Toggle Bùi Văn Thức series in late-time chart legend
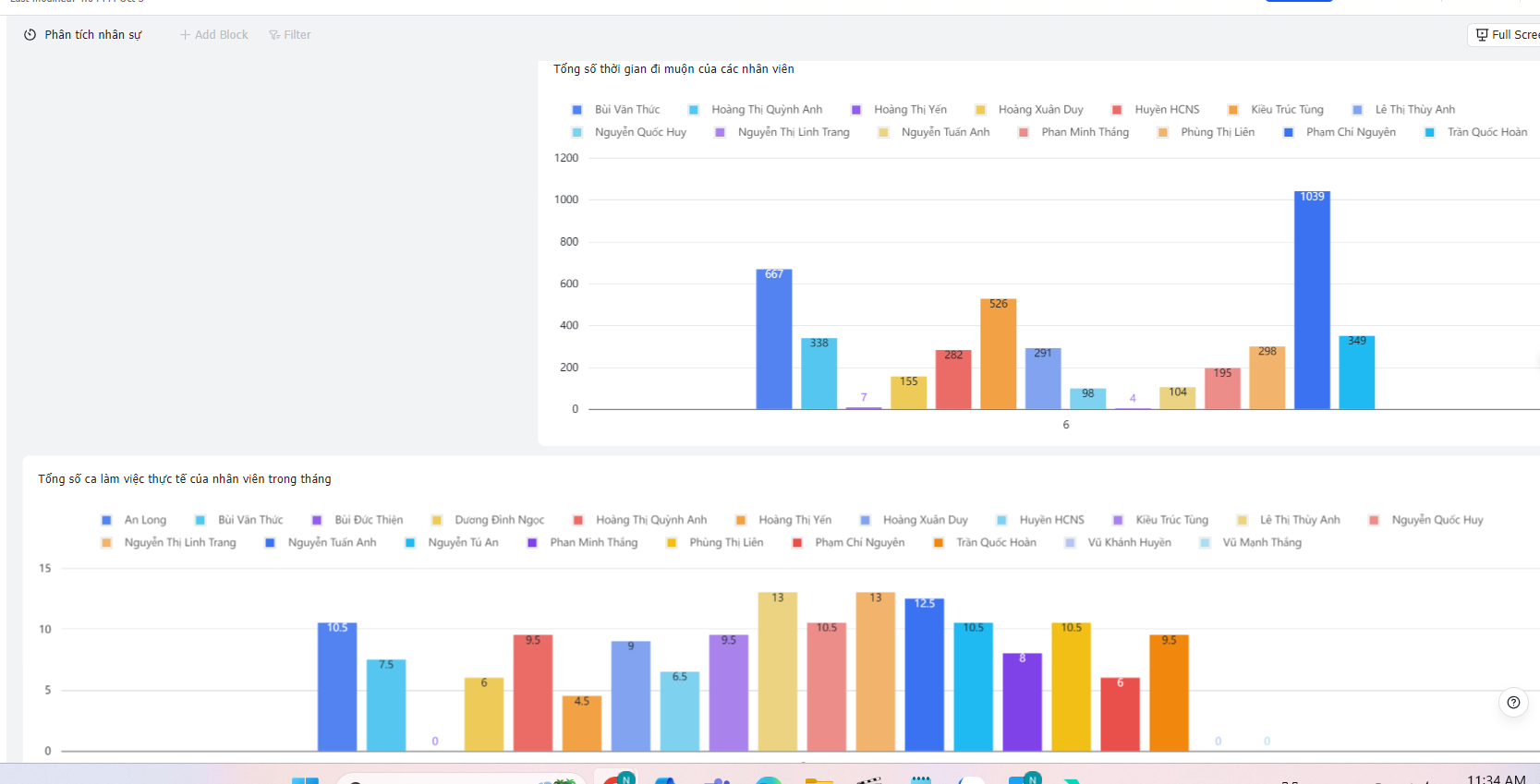 (x=616, y=110)
